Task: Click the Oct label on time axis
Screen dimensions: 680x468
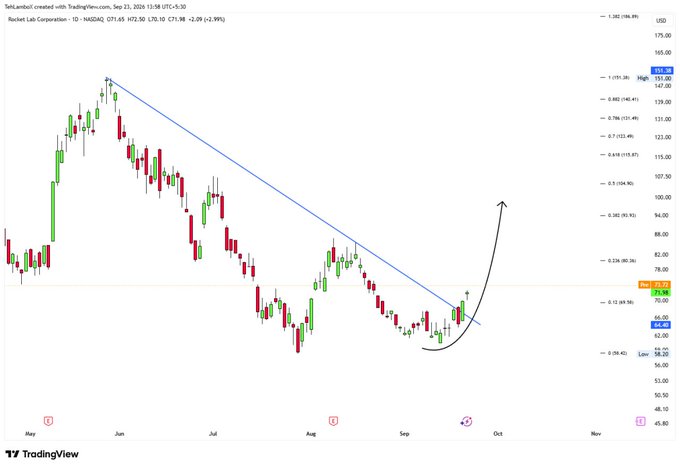Action: tap(498, 433)
